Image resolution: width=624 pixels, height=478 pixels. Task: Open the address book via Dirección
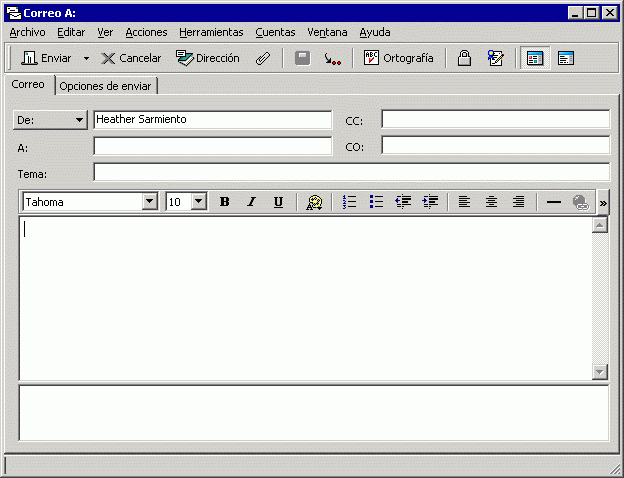(x=208, y=58)
